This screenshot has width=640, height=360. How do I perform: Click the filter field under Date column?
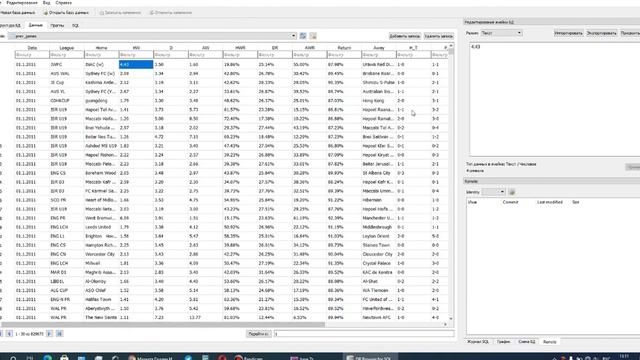coord(32,55)
